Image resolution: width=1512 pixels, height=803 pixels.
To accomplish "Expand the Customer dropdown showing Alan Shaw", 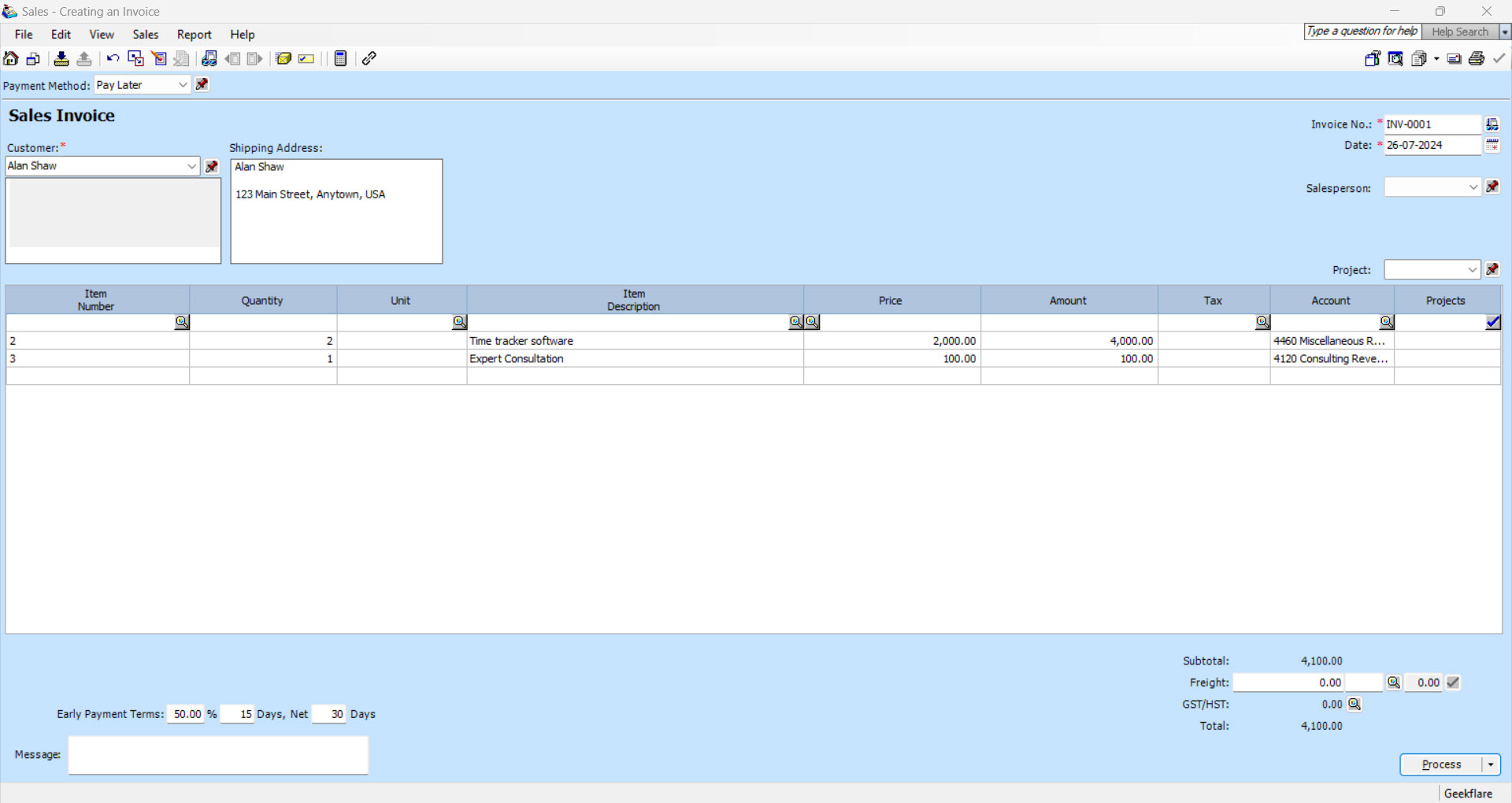I will pyautogui.click(x=191, y=166).
